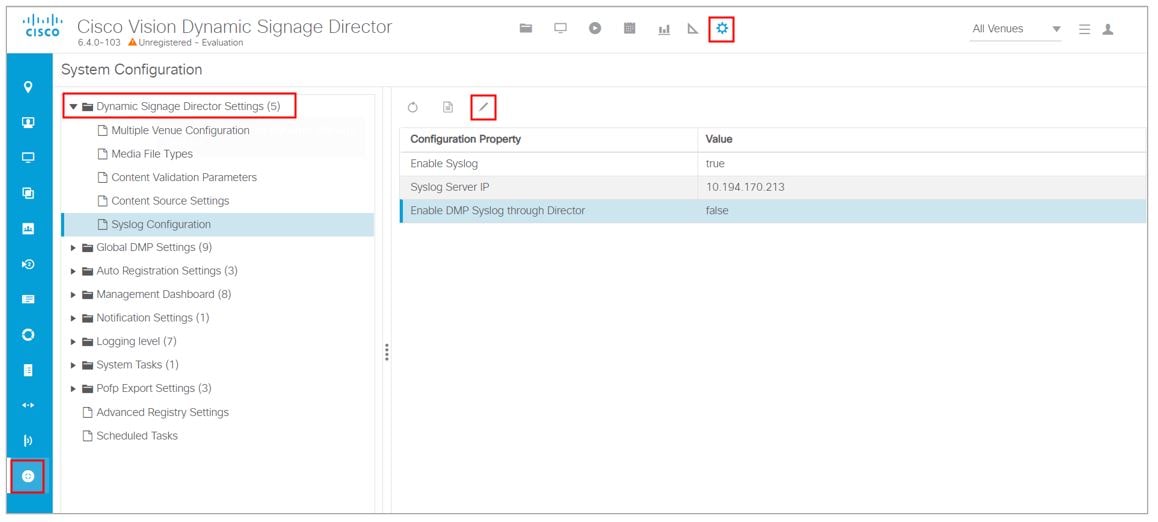Click the Value column header
Viewport: 1158px width, 522px height.
tap(922, 139)
